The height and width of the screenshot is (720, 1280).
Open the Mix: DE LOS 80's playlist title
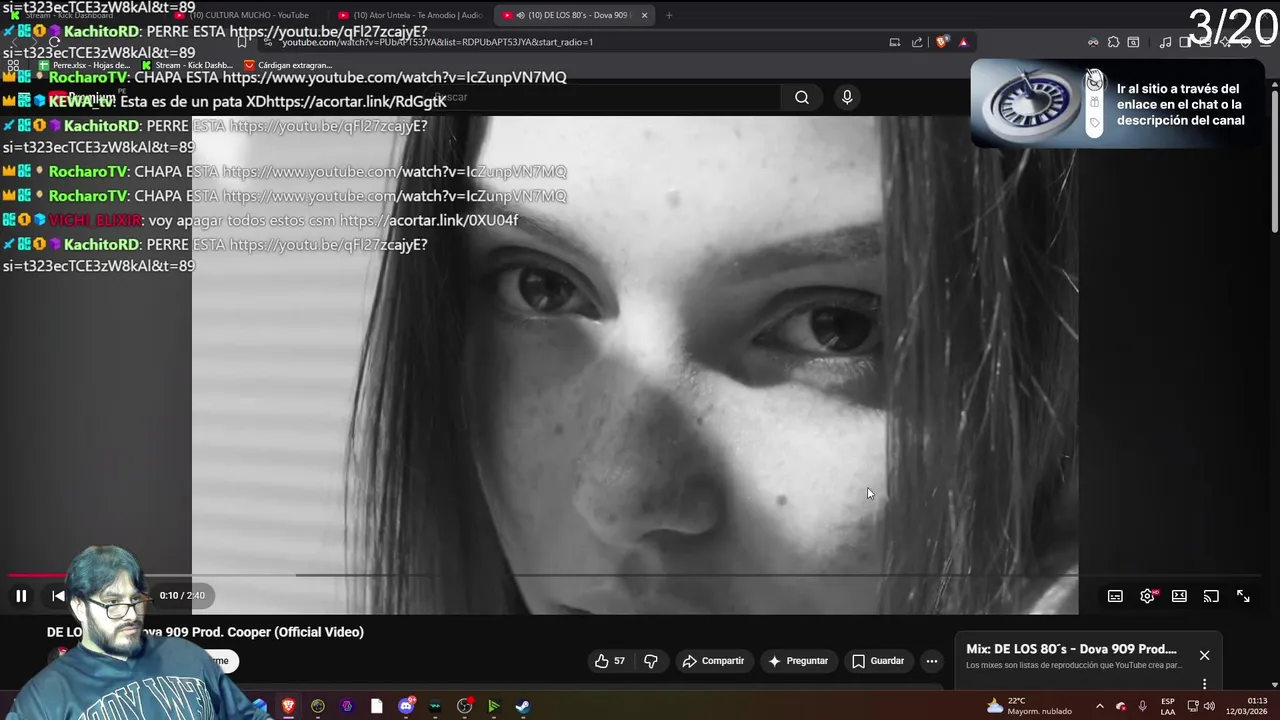(x=1071, y=649)
